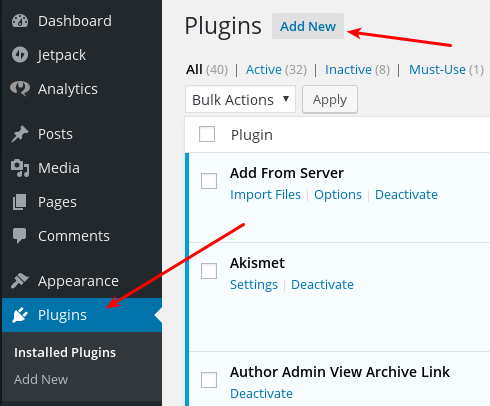Click Add New button beside Plugins title
Viewport: 490px width, 406px height.
point(308,26)
